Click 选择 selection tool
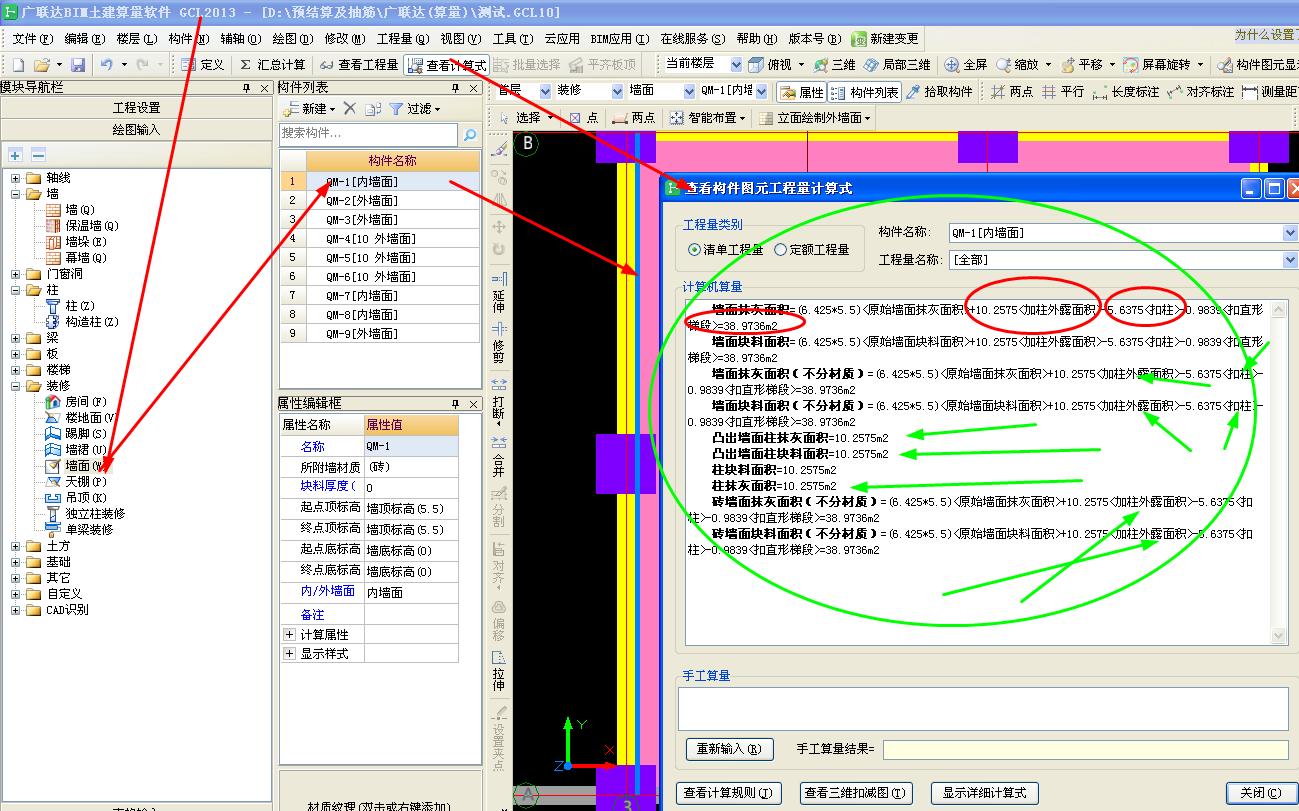1299x811 pixels. pos(526,118)
